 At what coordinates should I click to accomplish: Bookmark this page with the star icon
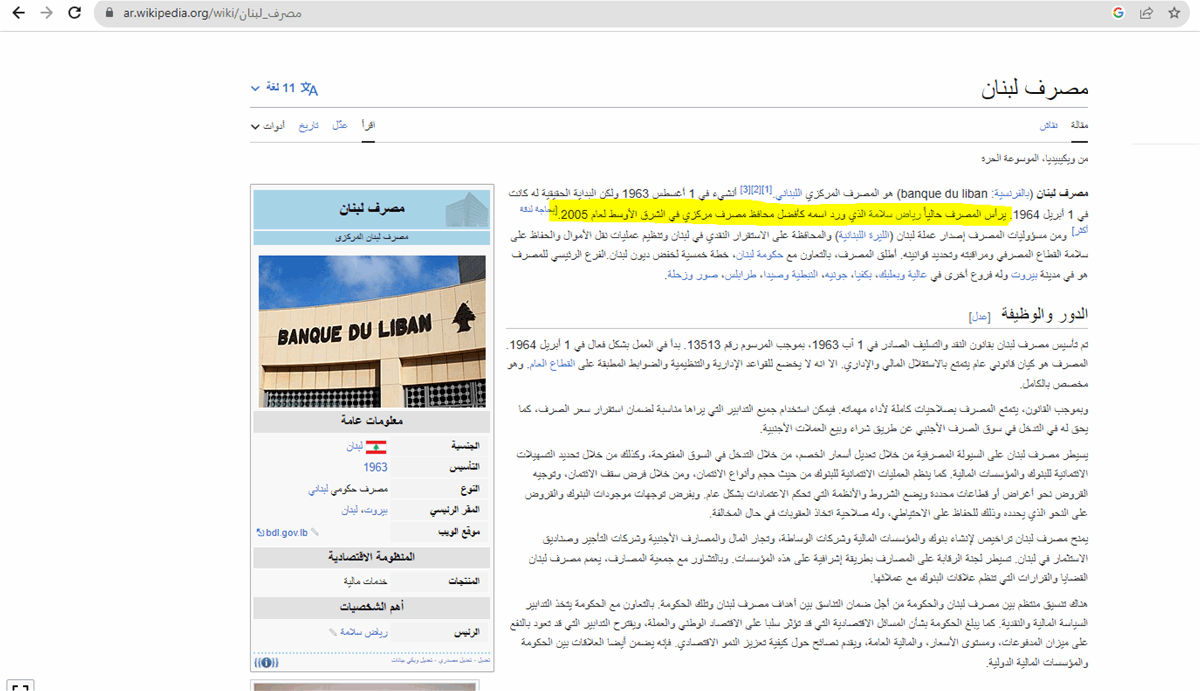tap(1173, 14)
